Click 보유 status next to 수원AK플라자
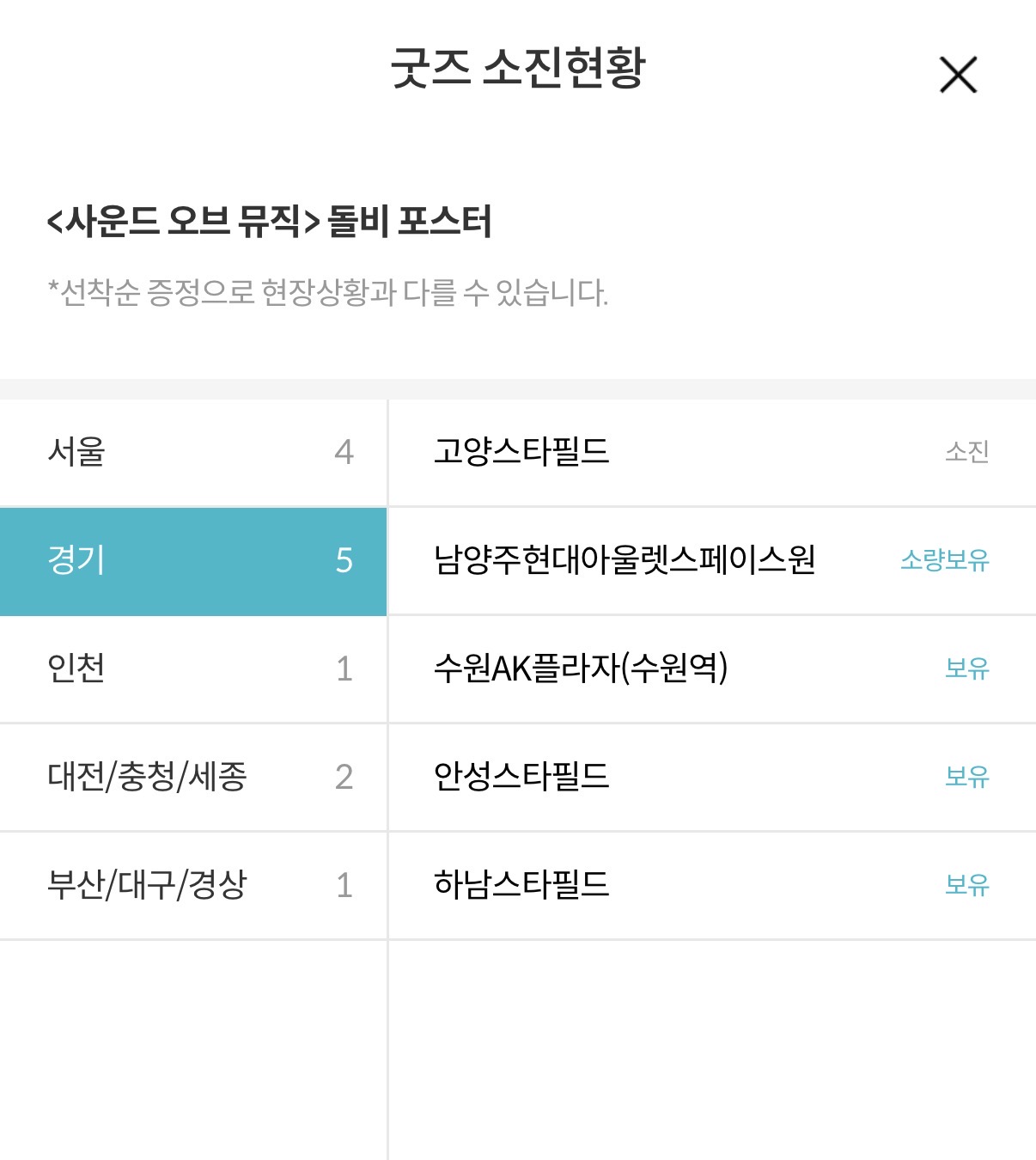Viewport: 1036px width, 1160px height. (967, 669)
